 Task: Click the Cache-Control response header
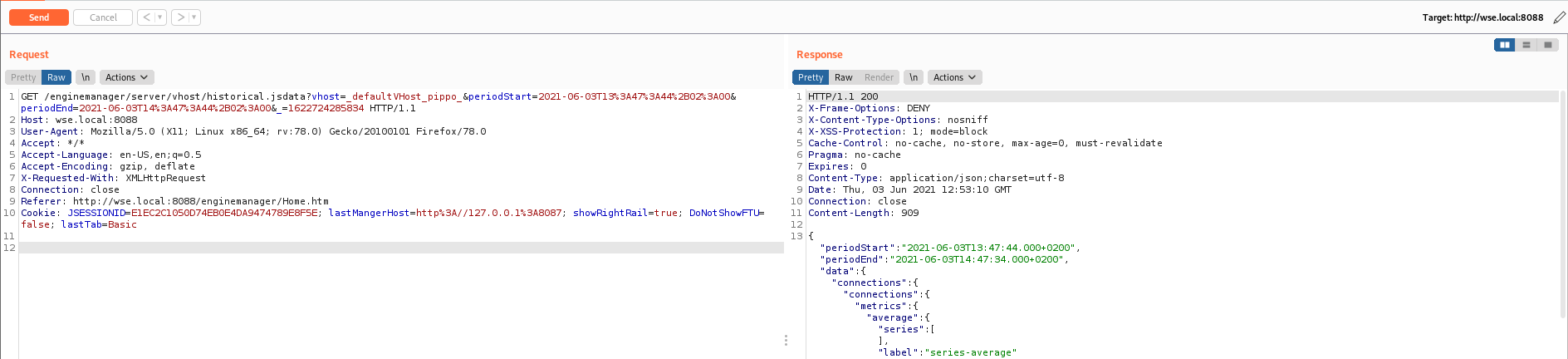point(985,143)
